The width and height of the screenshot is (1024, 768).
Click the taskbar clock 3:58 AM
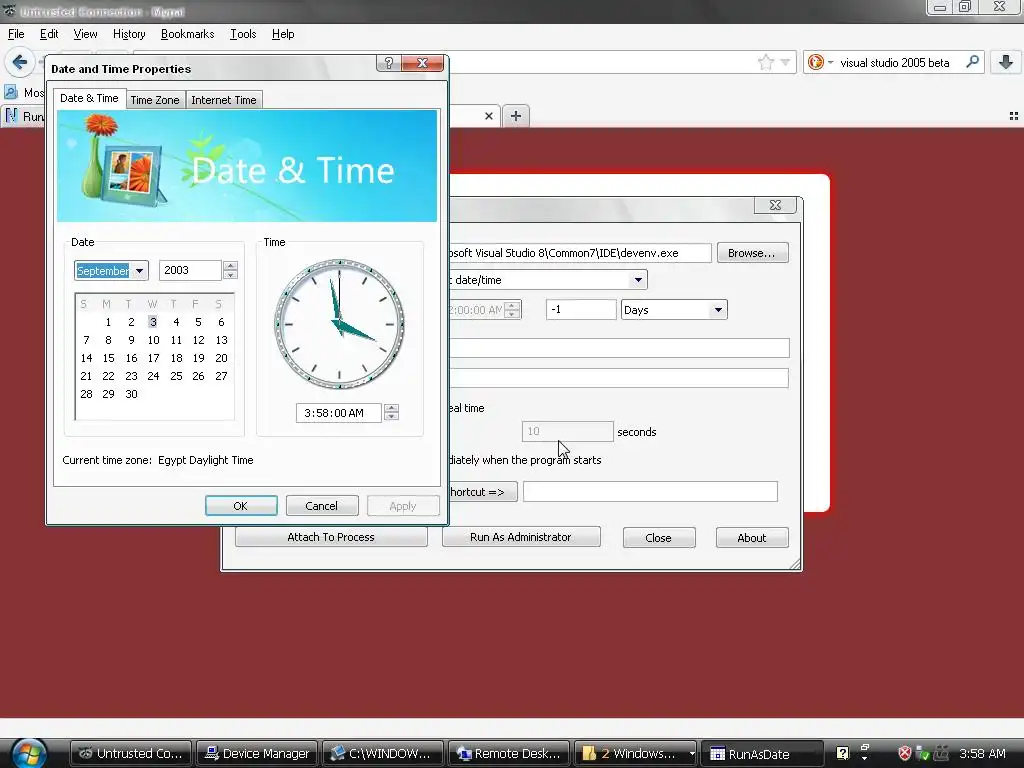coord(982,754)
